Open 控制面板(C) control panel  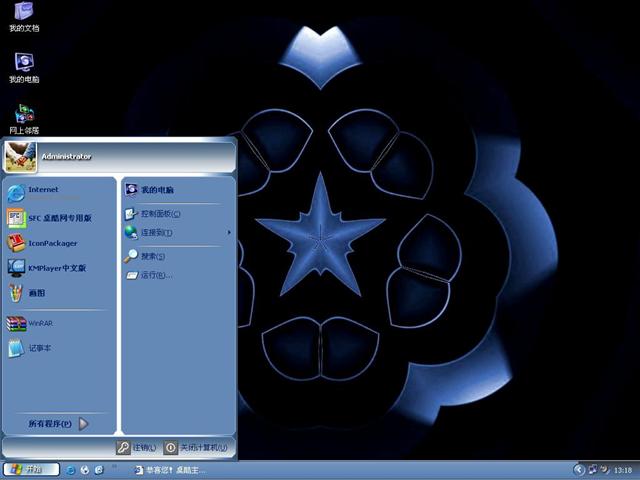pos(178,214)
